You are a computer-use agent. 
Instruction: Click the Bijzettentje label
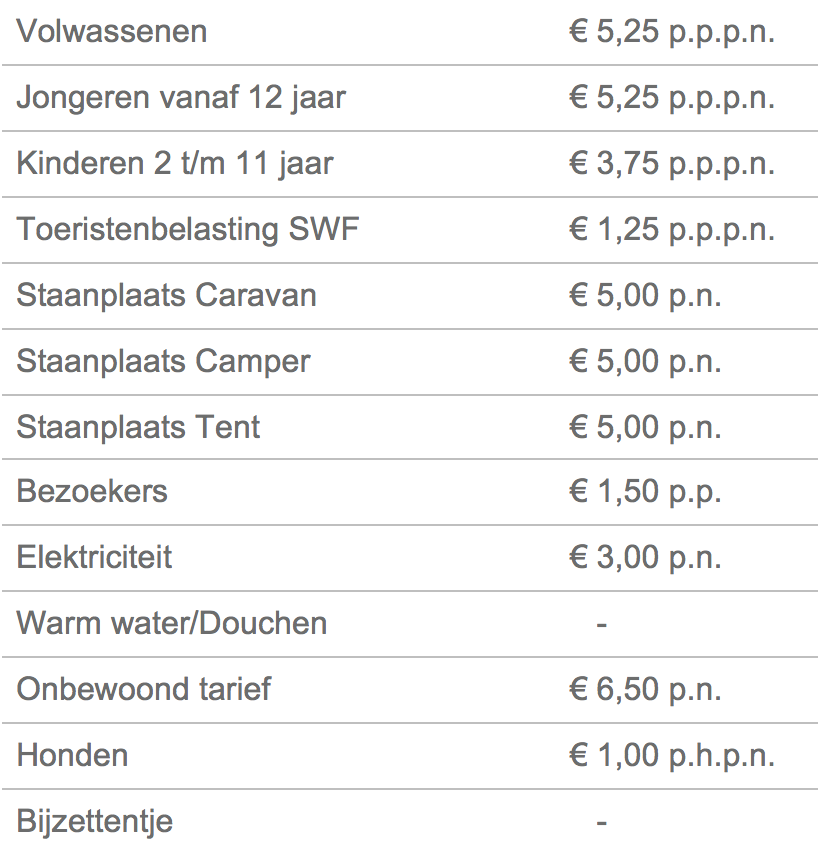click(95, 822)
